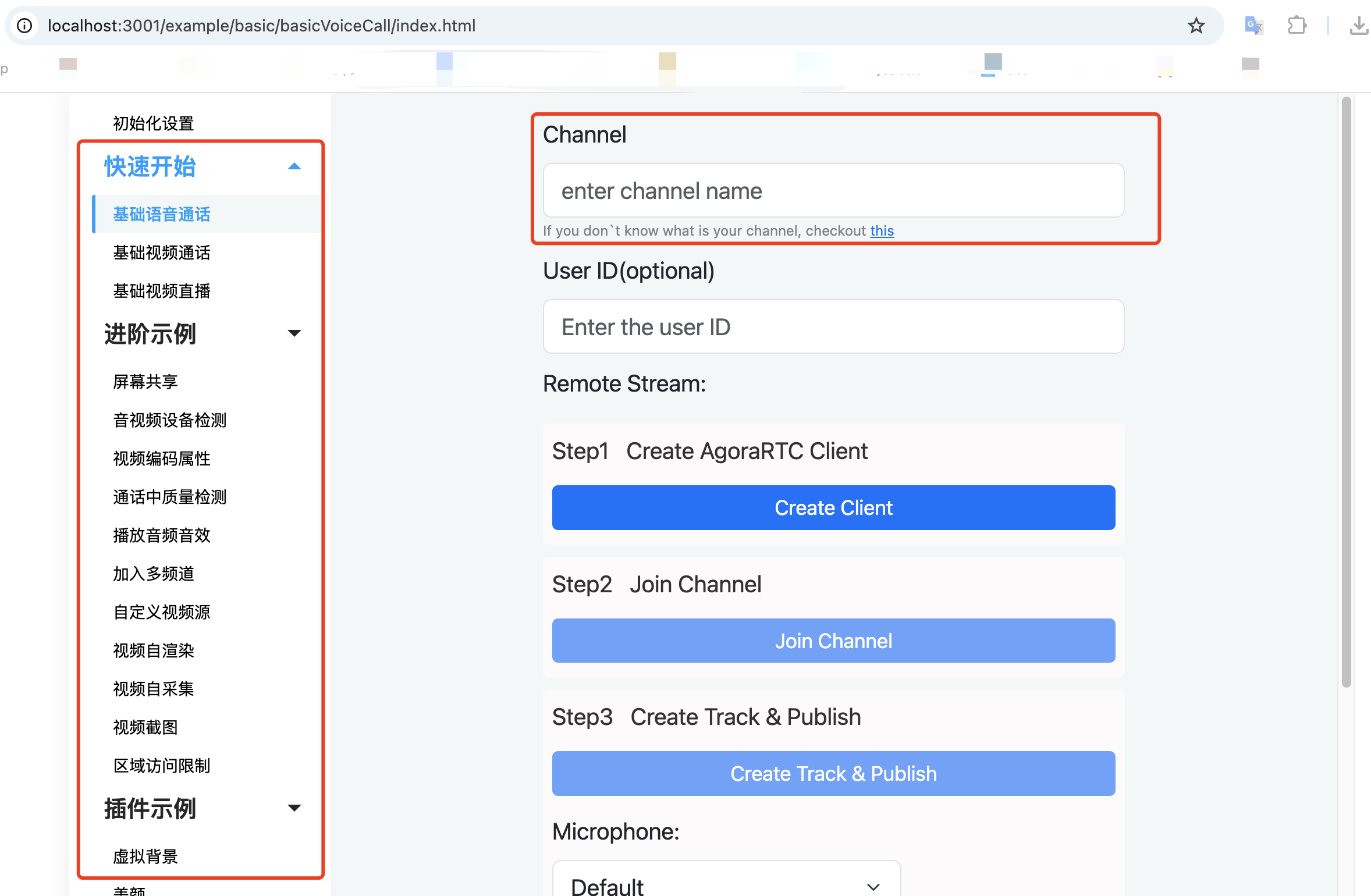Open the browser extensions puzzle icon

pyautogui.click(x=1297, y=26)
